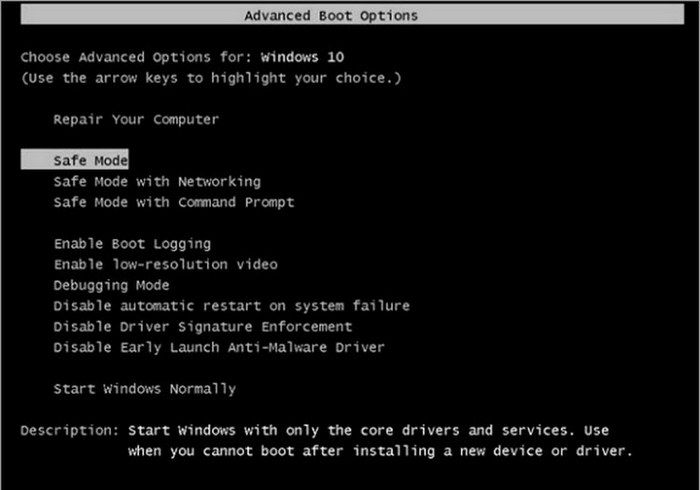The width and height of the screenshot is (700, 490).
Task: Click the words Command Prompt in menu
Action: pos(236,202)
